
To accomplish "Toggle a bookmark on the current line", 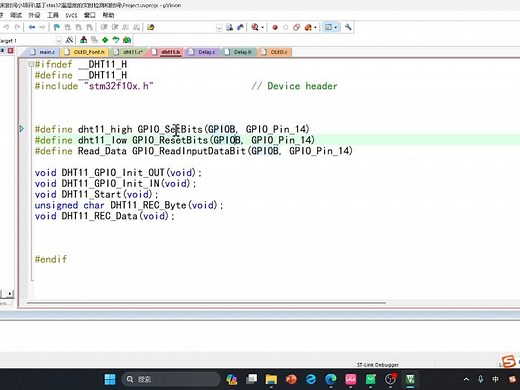I will click(57, 27).
